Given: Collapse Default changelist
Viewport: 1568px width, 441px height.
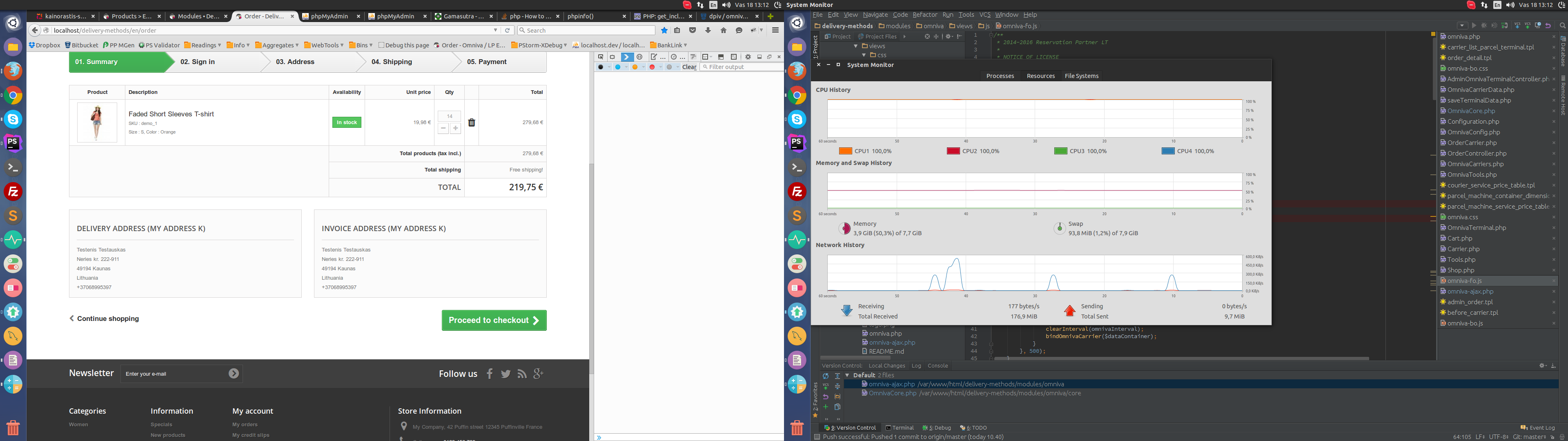Looking at the screenshot, I should click(847, 375).
